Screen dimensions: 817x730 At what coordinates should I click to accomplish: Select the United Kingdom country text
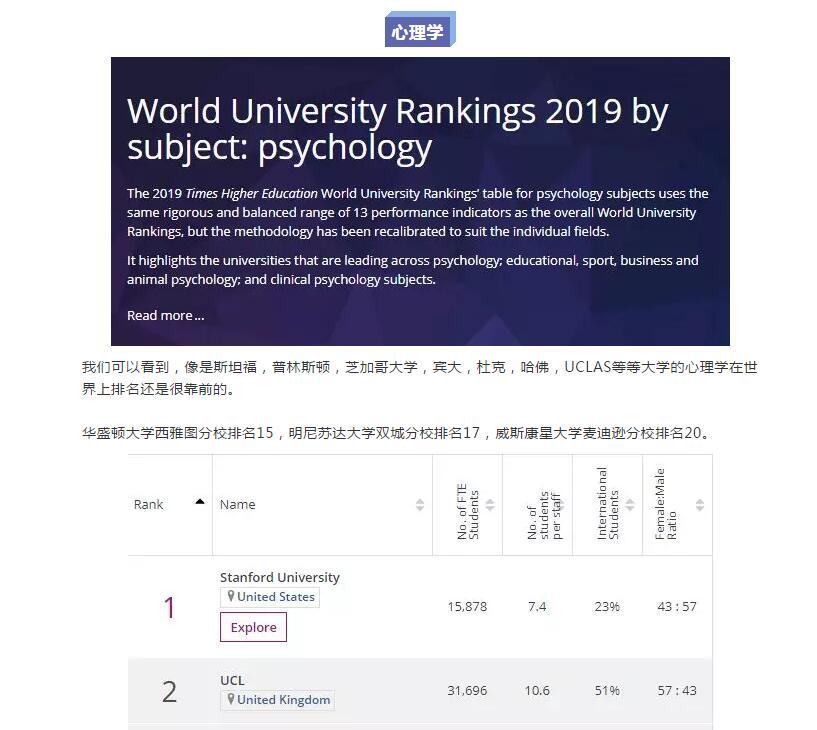click(x=283, y=700)
